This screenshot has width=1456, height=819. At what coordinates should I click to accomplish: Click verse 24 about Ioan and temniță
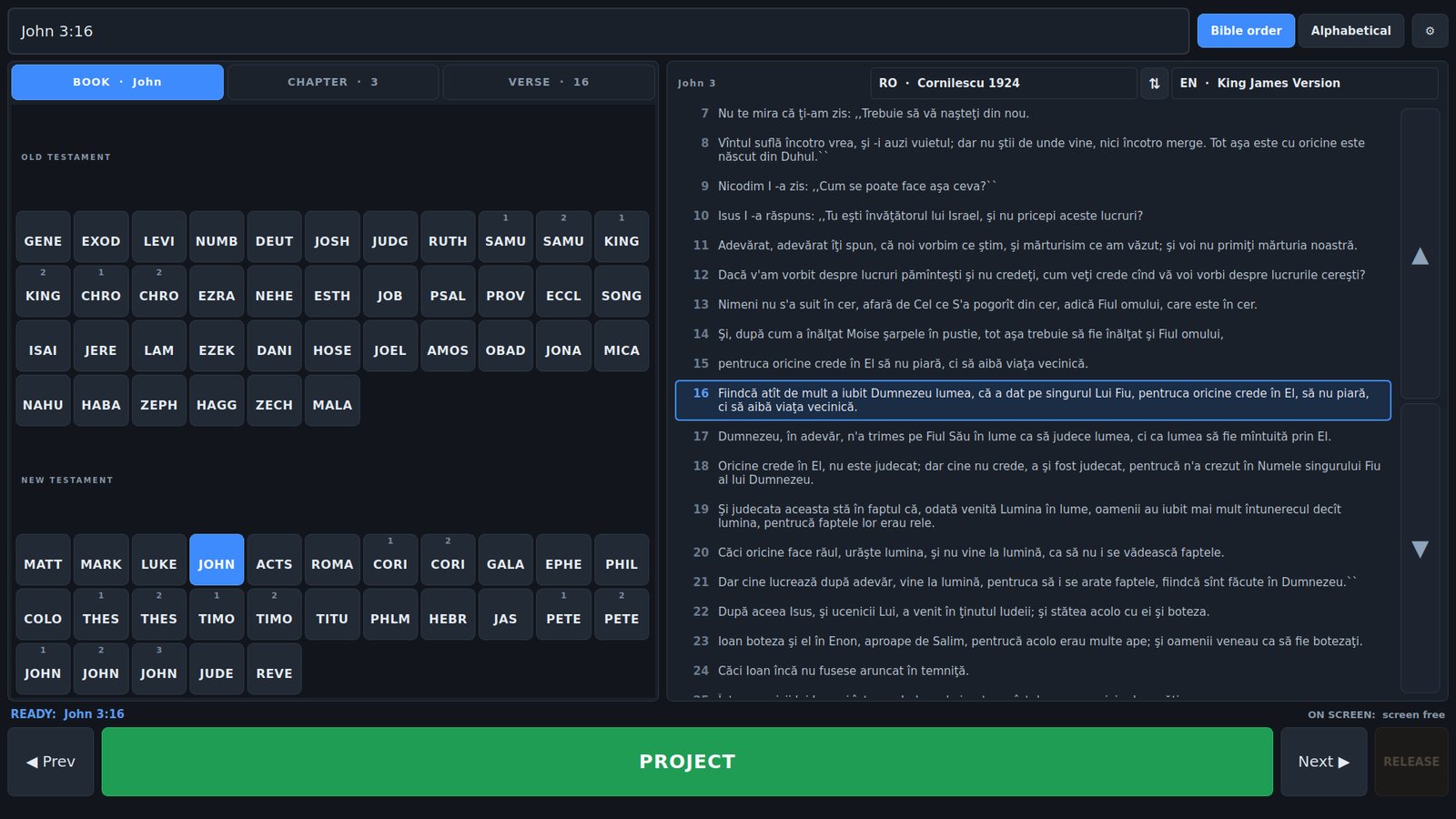coord(1033,671)
